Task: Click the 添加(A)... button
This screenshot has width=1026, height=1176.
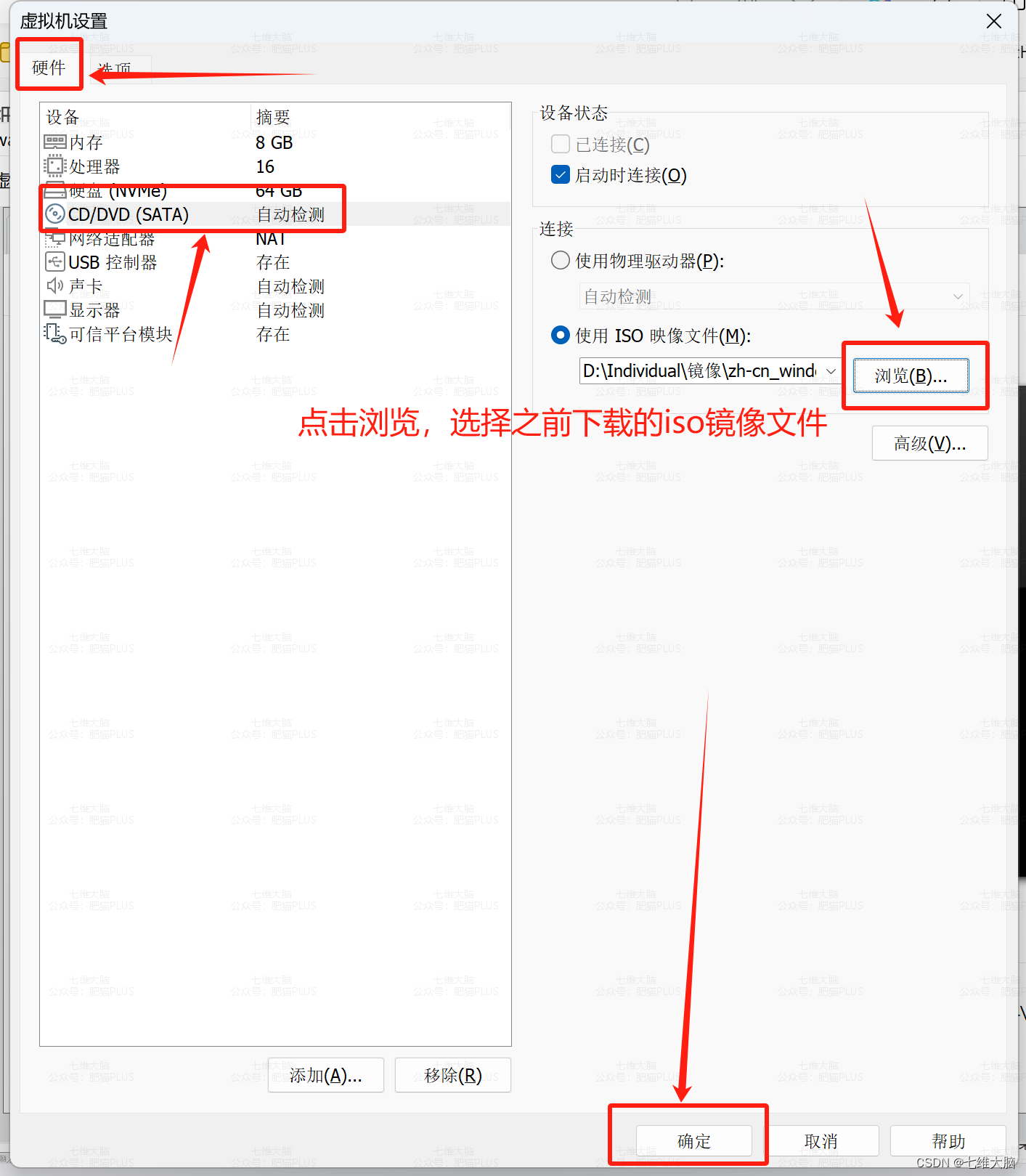Action: click(325, 1075)
